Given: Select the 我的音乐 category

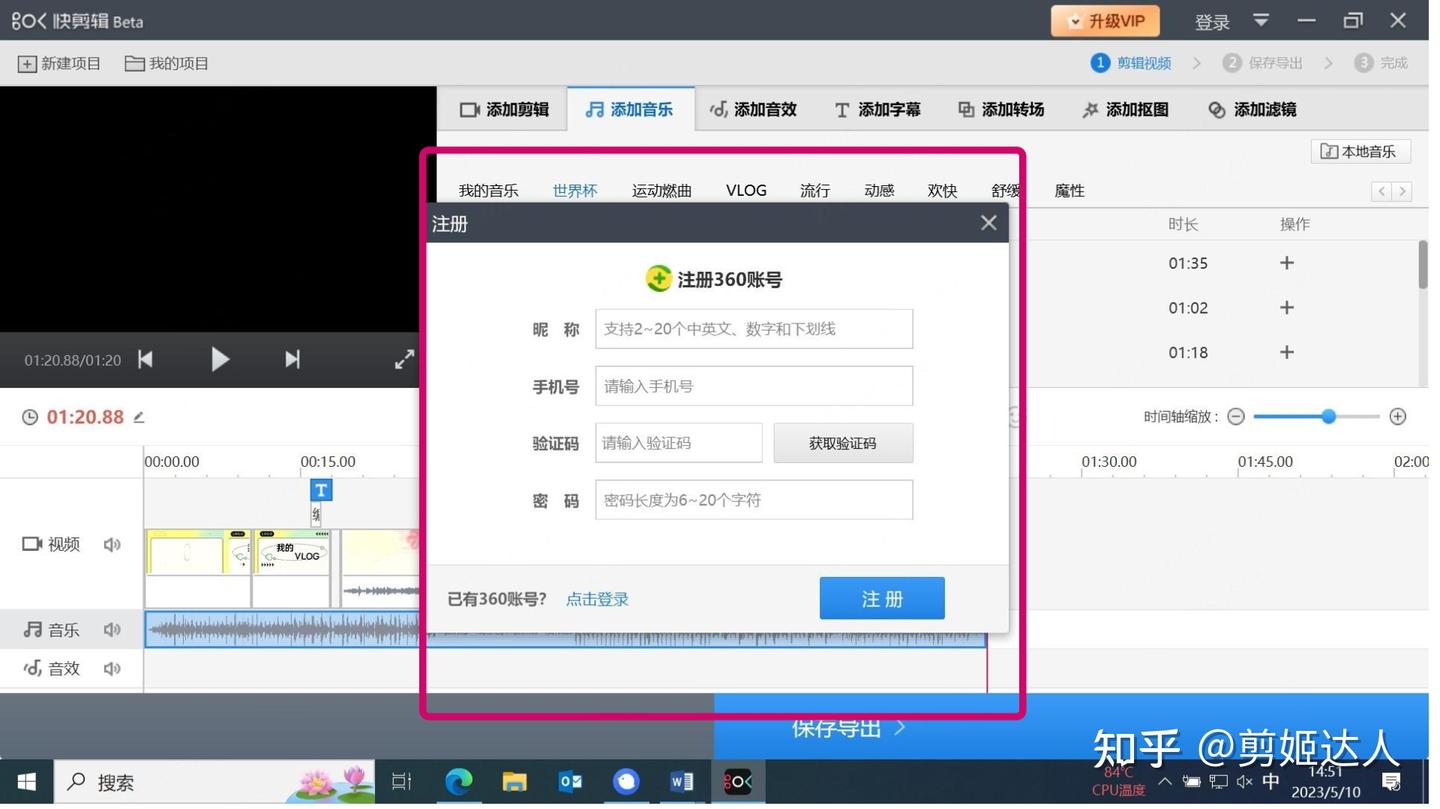Looking at the screenshot, I should point(488,191).
